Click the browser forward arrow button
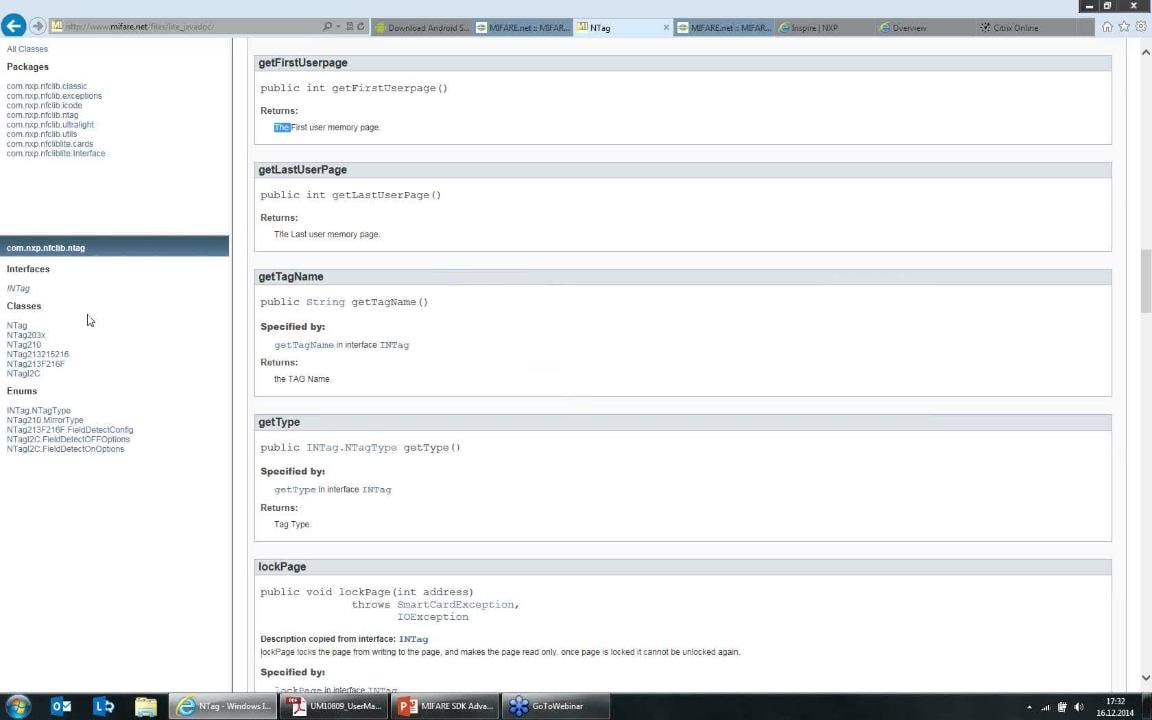 (37, 26)
